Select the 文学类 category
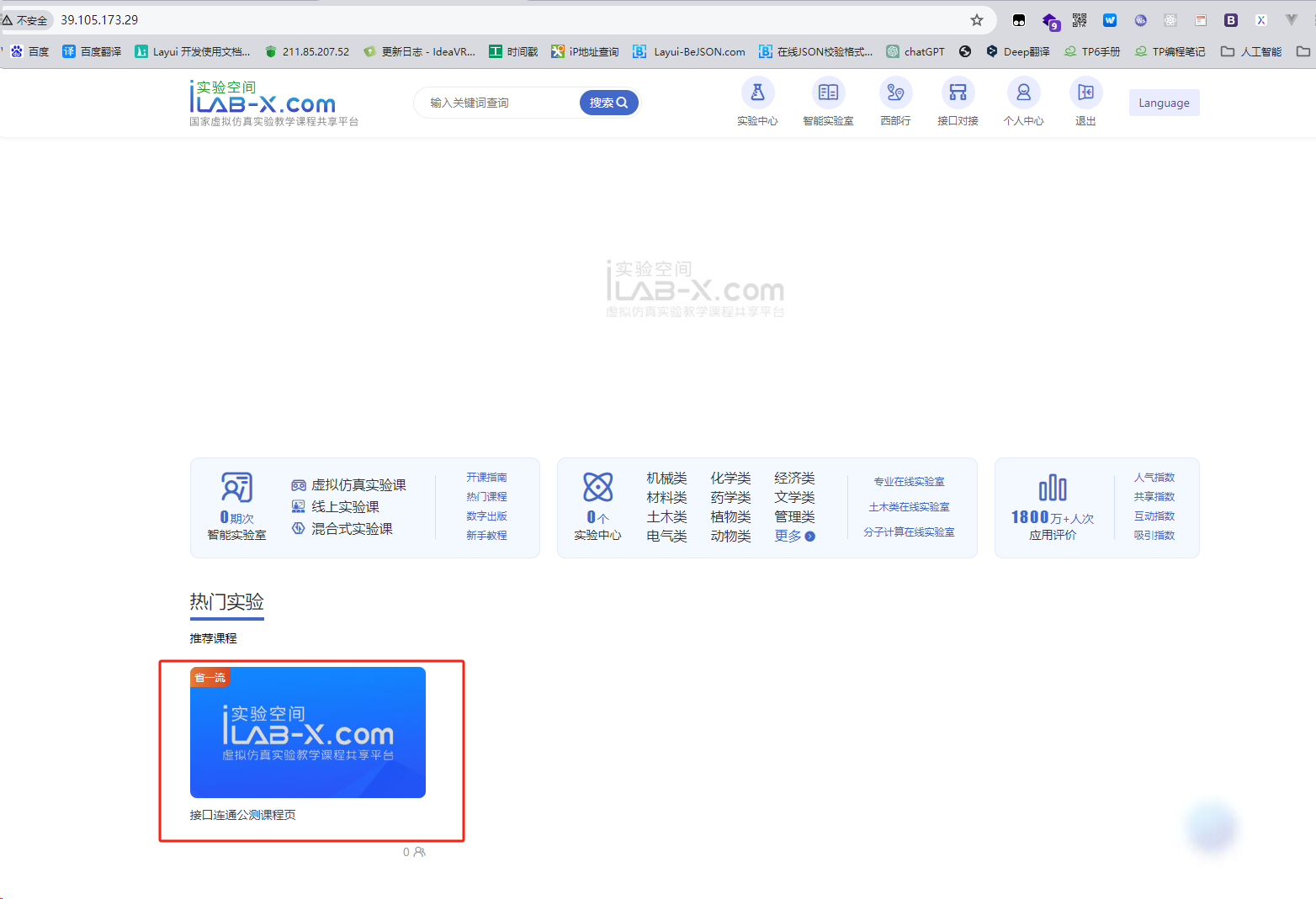This screenshot has height=899, width=1316. [x=794, y=497]
